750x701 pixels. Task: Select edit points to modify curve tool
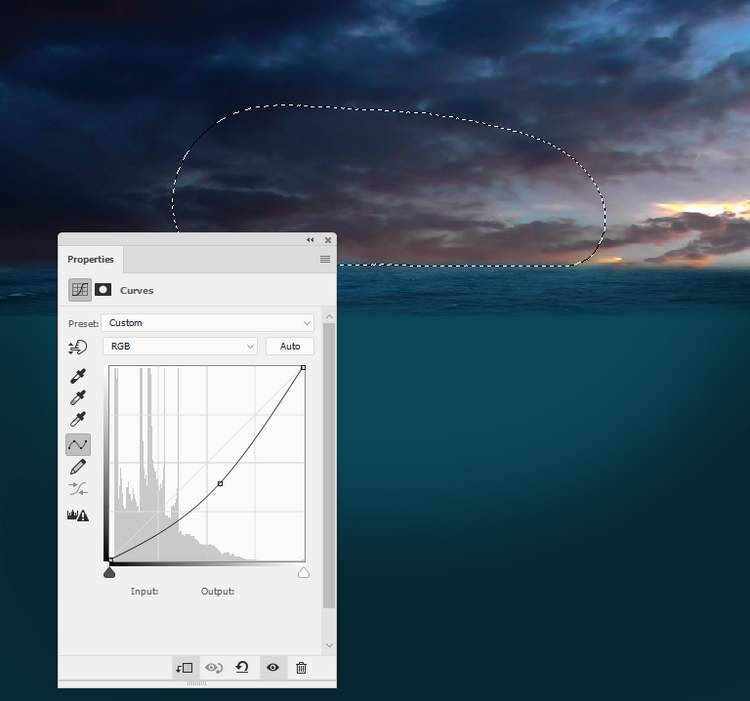pos(78,445)
